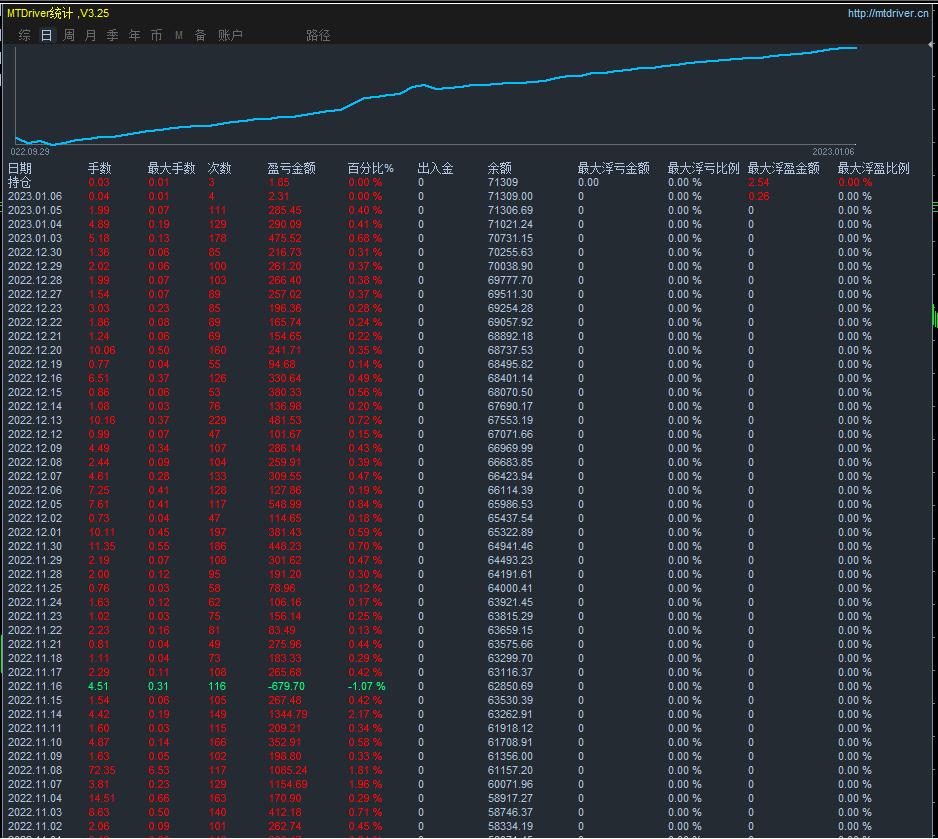Open the http://mtdriver.cn link
Screen dimensions: 938x839
point(888,13)
